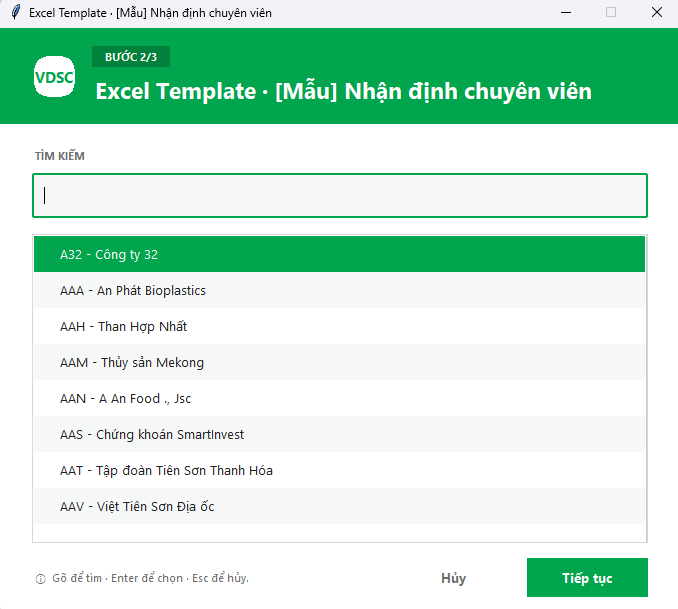Click the BƯỚC 2/3 step badge
The height and width of the screenshot is (609, 678).
[x=131, y=57]
